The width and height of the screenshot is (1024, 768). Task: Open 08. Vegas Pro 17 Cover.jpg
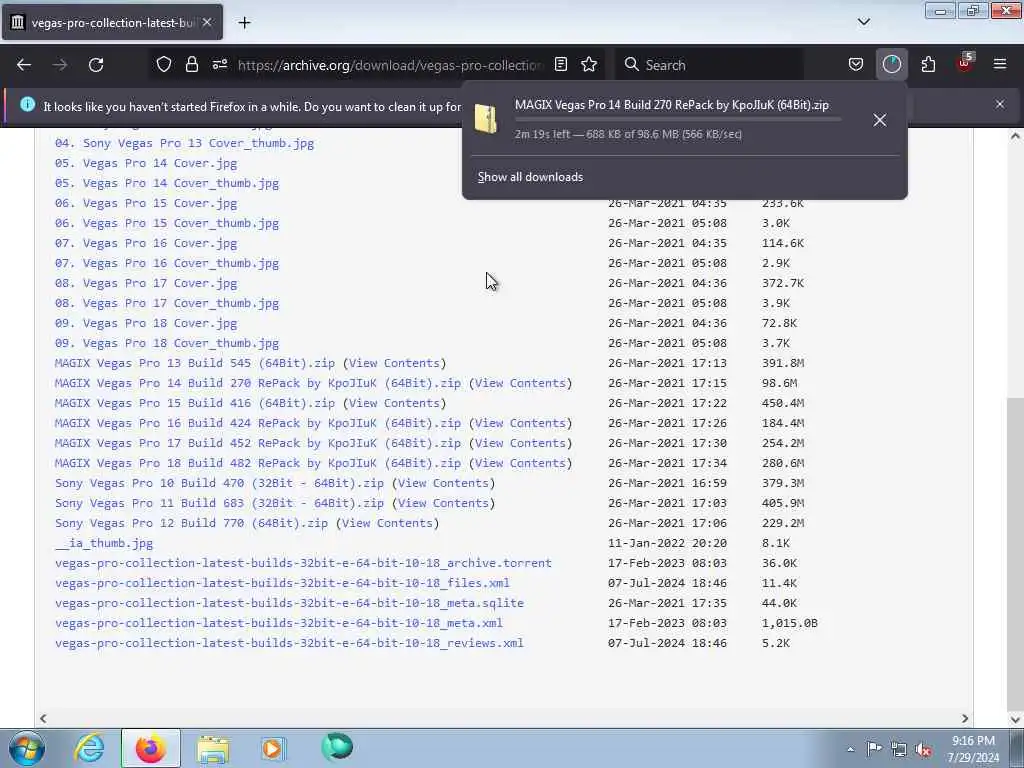pos(146,283)
